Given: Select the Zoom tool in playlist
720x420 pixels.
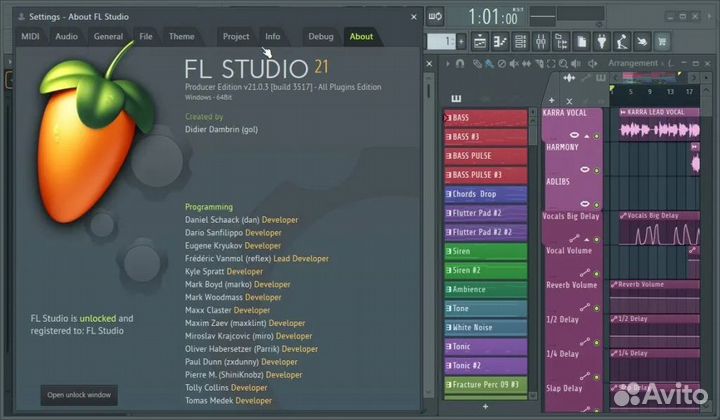Looking at the screenshot, I should (x=563, y=63).
